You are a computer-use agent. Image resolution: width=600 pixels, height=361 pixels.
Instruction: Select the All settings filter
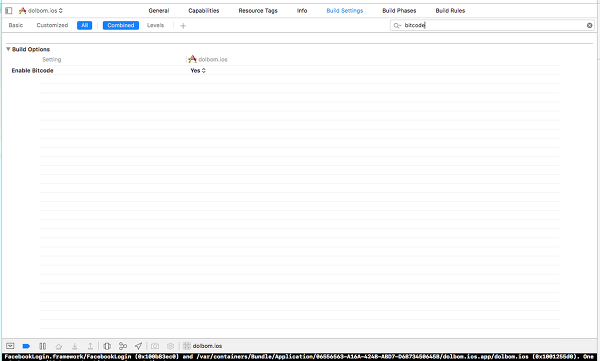[x=85, y=25]
